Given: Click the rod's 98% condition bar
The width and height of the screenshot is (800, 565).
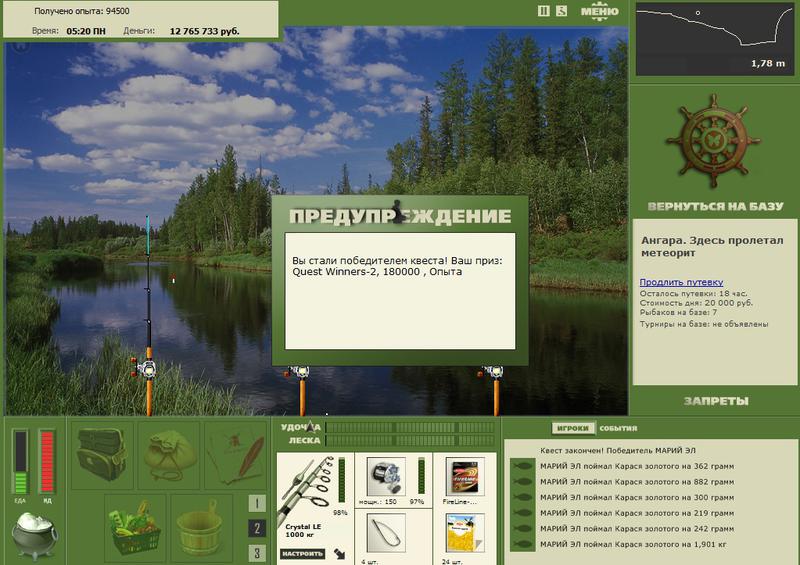Looking at the screenshot, I should (x=341, y=479).
